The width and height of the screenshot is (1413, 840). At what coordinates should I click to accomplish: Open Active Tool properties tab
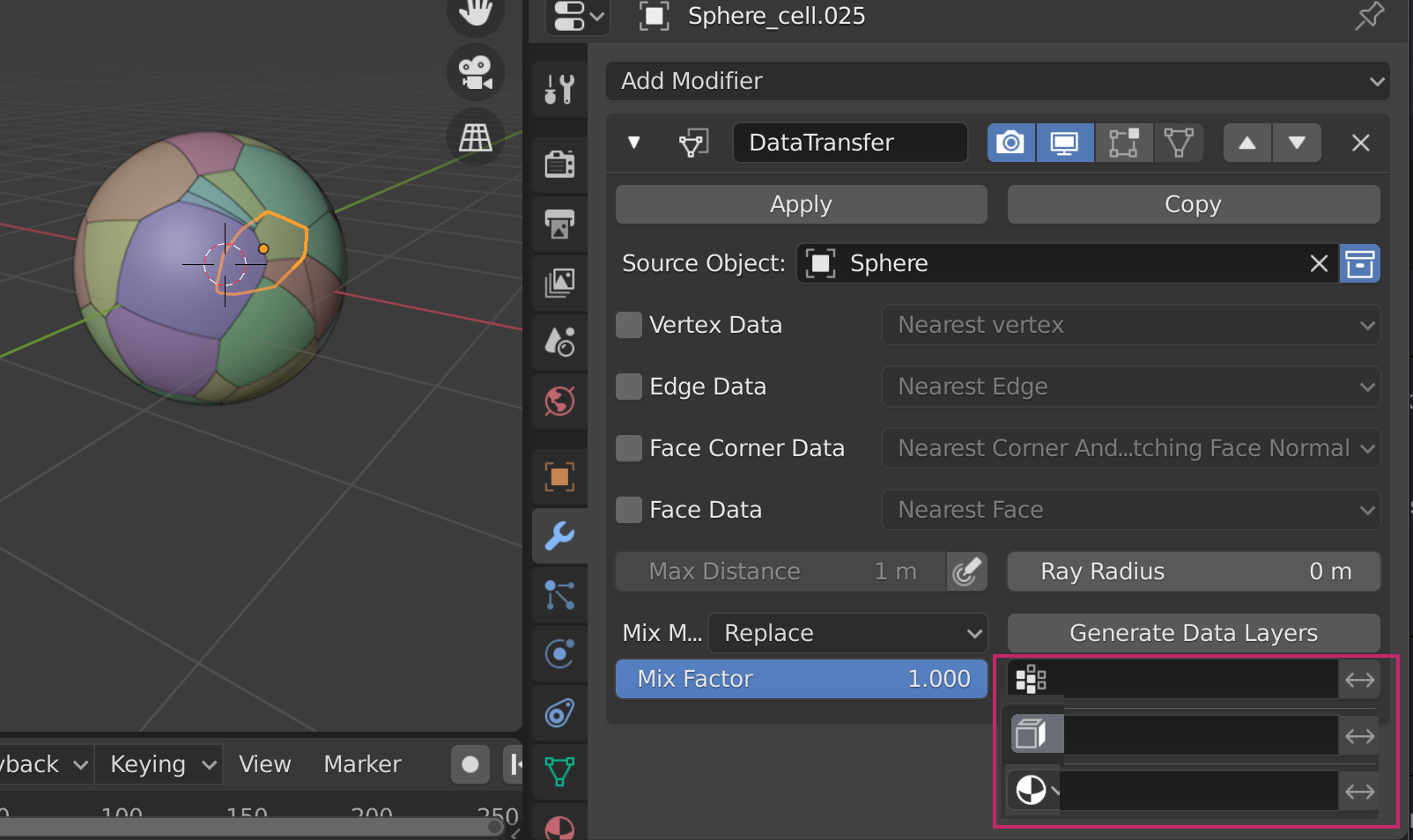click(x=559, y=89)
